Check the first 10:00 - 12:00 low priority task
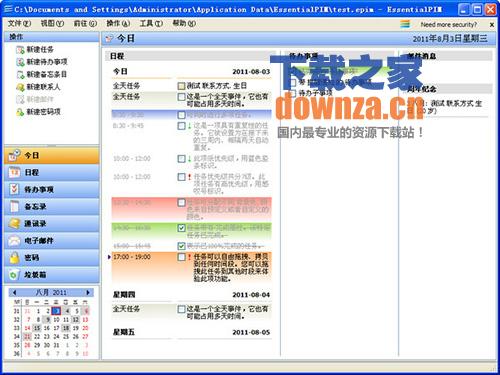500x375 pixels. pyautogui.click(x=181, y=159)
